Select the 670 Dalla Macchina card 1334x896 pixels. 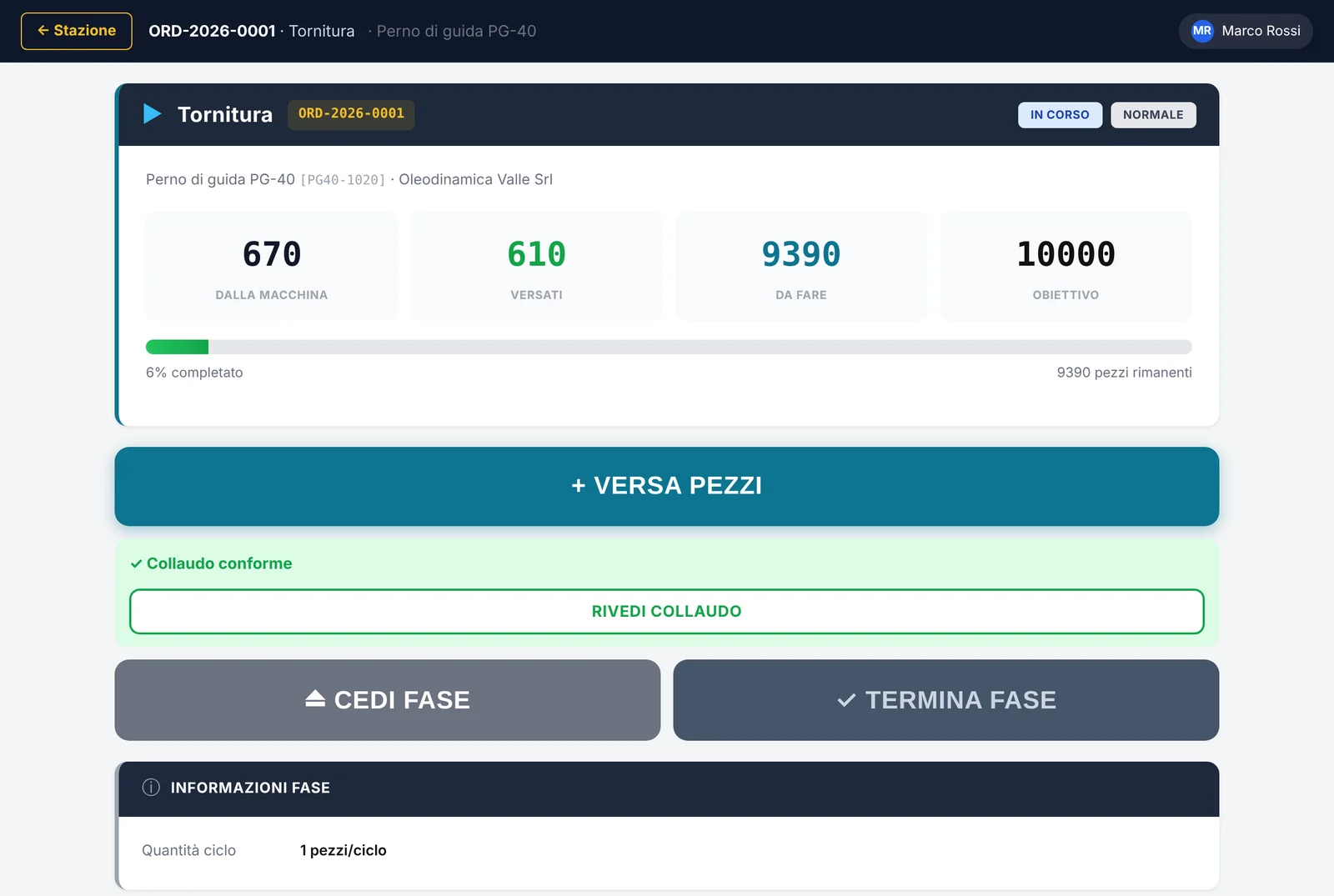[272, 266]
